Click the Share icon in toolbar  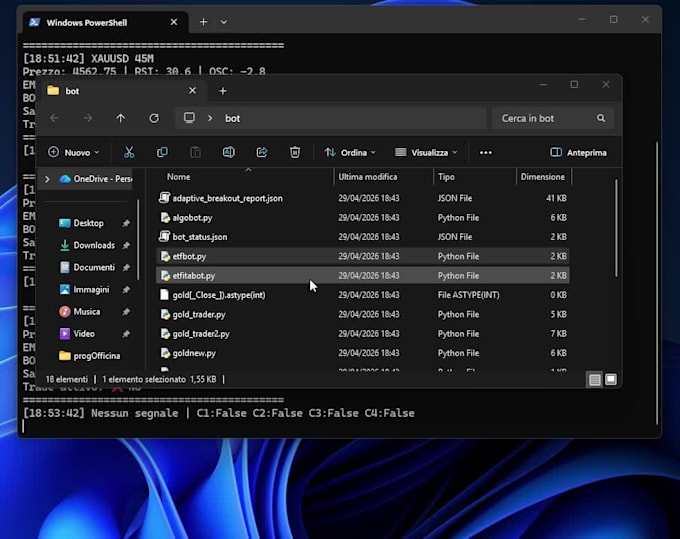point(262,152)
